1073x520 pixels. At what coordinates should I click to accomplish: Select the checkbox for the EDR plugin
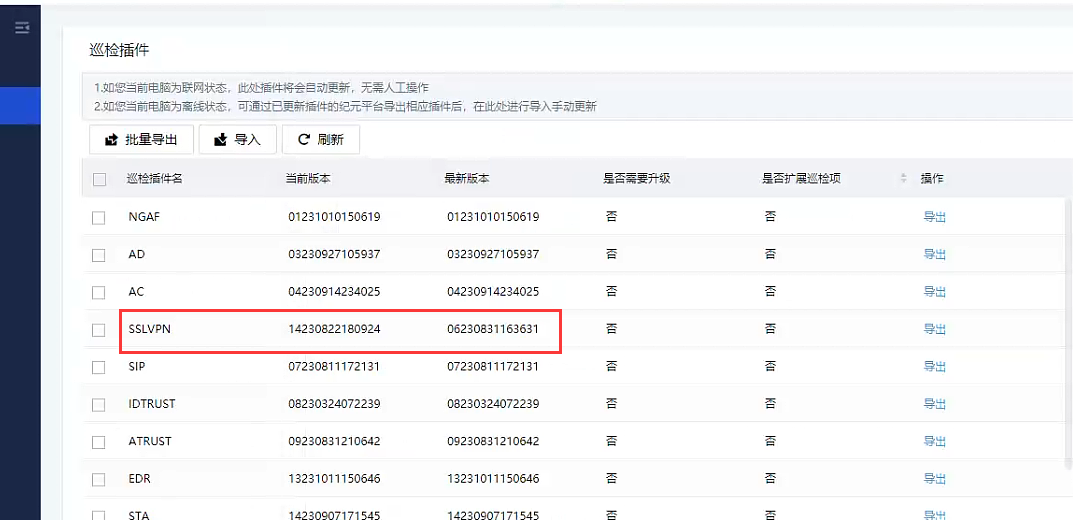pyautogui.click(x=99, y=479)
